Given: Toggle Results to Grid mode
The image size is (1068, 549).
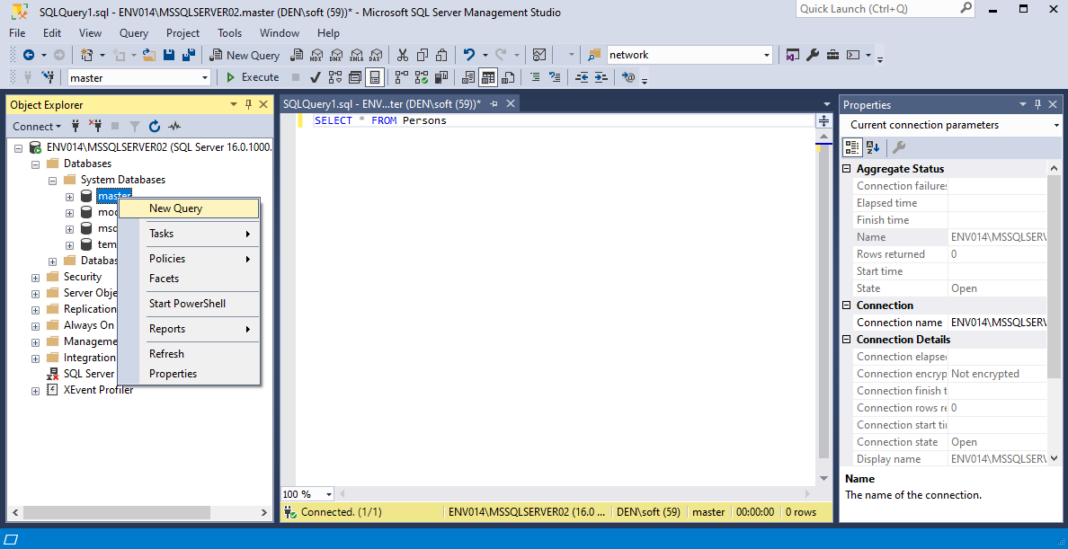Looking at the screenshot, I should pos(488,77).
